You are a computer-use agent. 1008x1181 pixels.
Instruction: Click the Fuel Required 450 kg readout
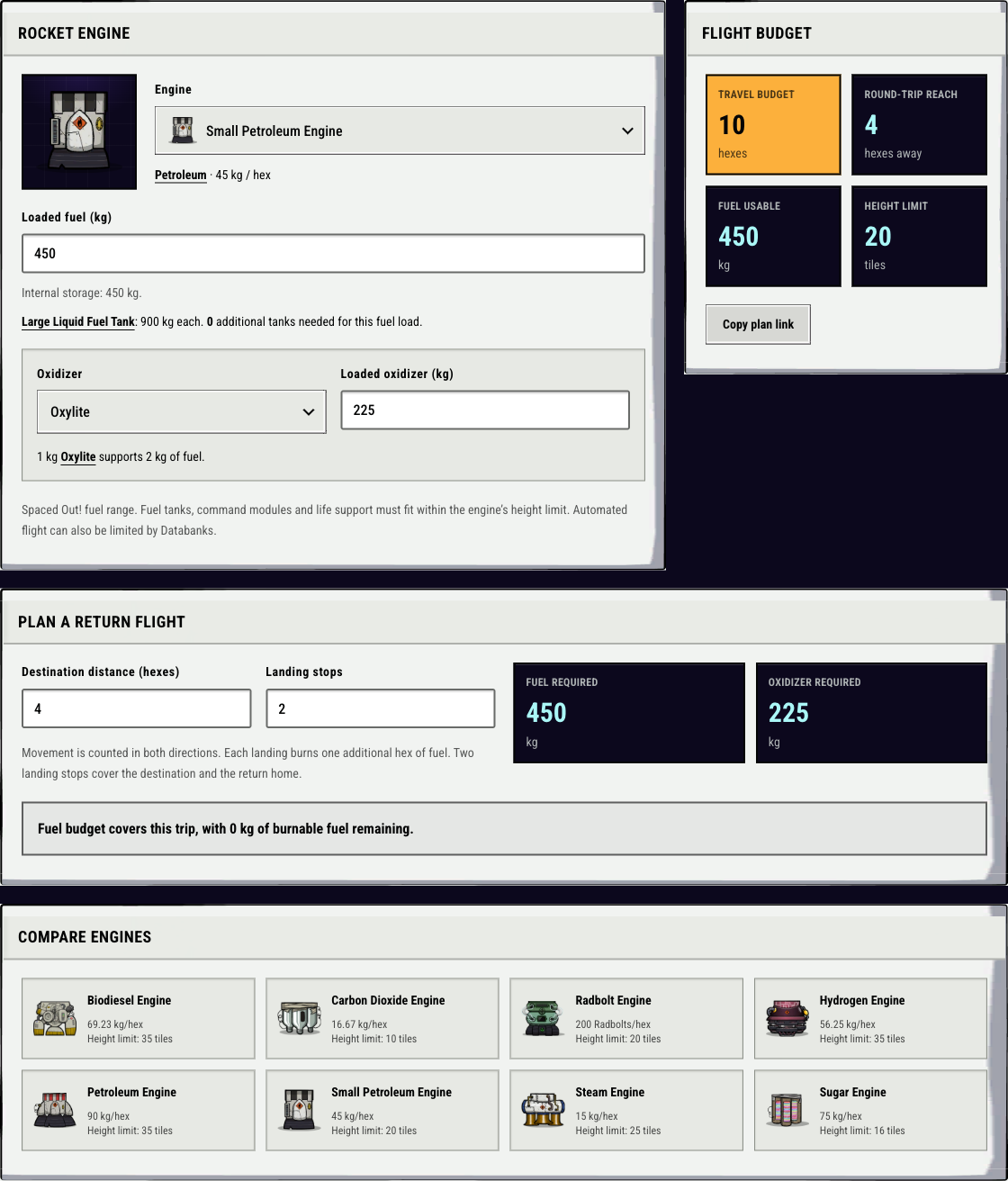[x=629, y=713]
